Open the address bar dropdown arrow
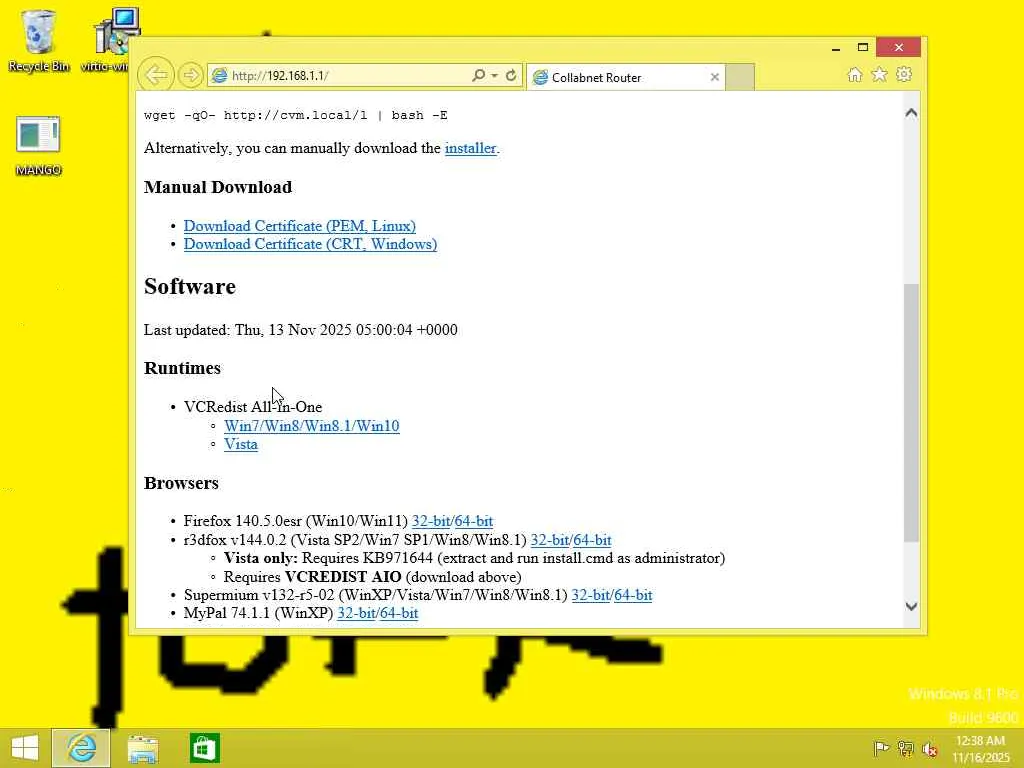 [494, 76]
